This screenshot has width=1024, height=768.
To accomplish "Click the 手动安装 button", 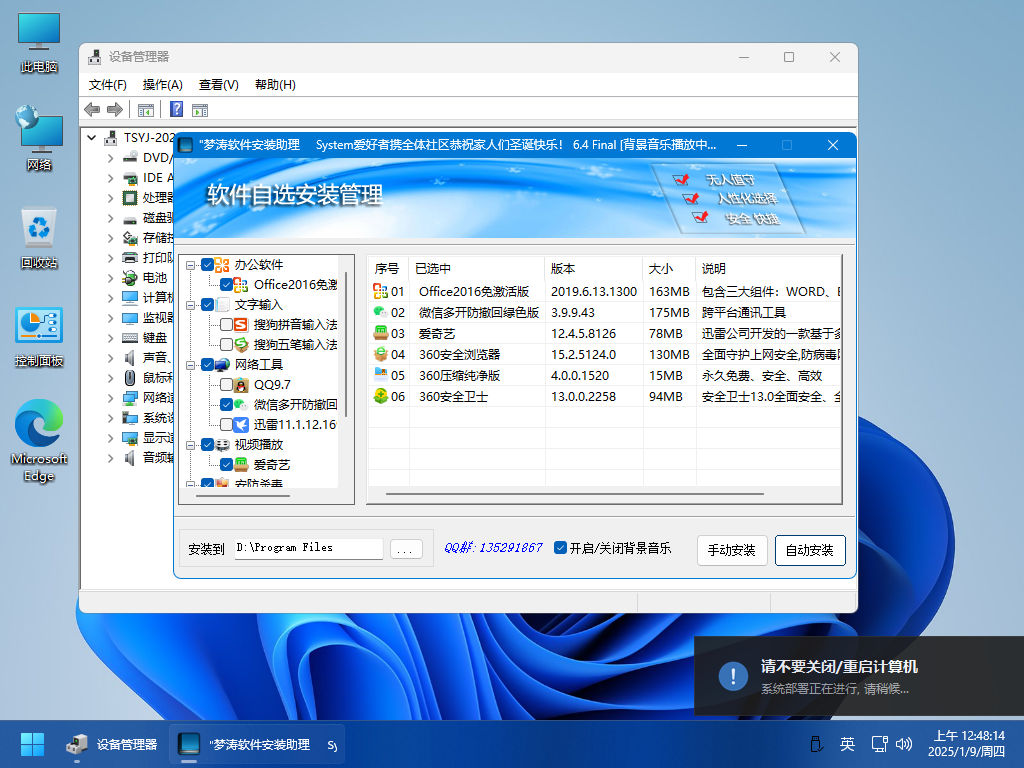I will click(x=732, y=550).
